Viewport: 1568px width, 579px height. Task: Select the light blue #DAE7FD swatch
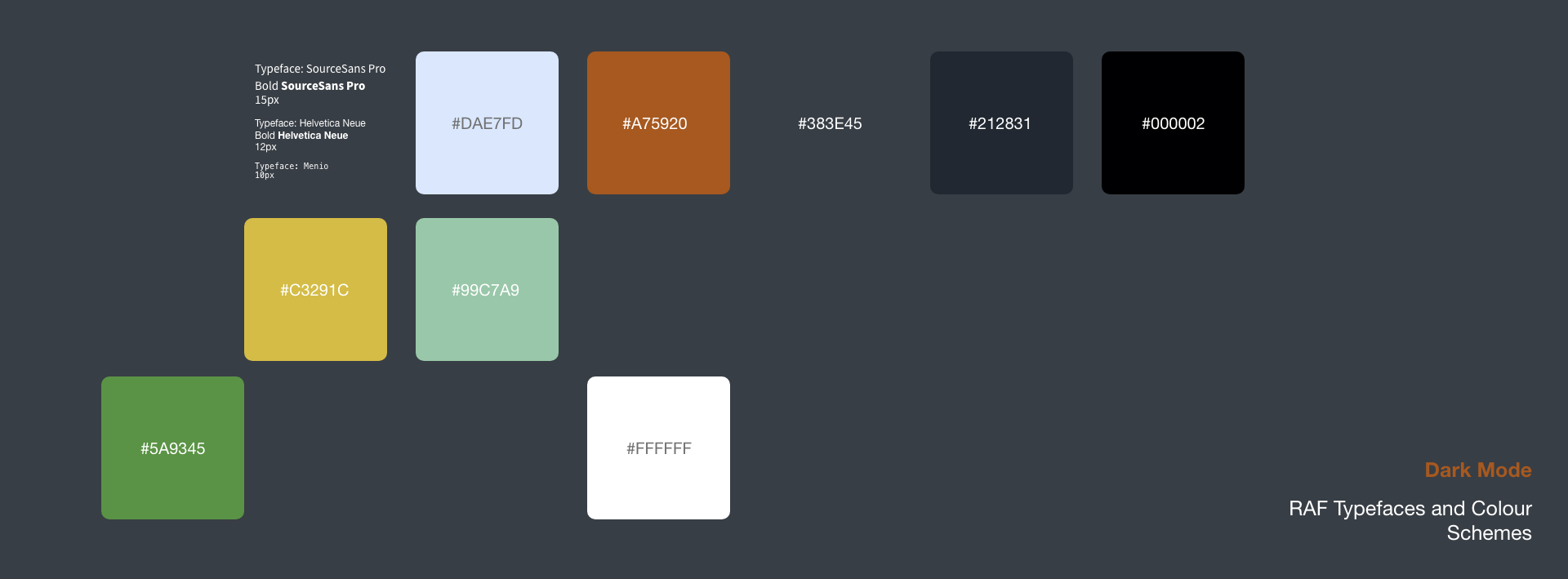click(487, 122)
